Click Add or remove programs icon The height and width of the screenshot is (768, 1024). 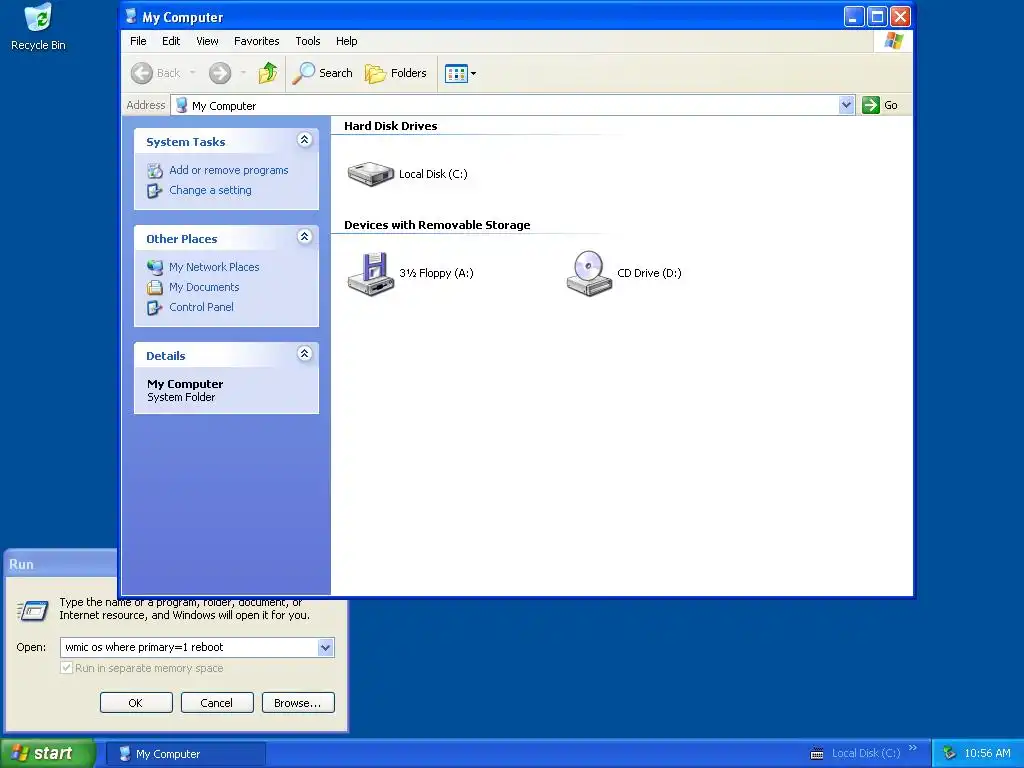(155, 170)
